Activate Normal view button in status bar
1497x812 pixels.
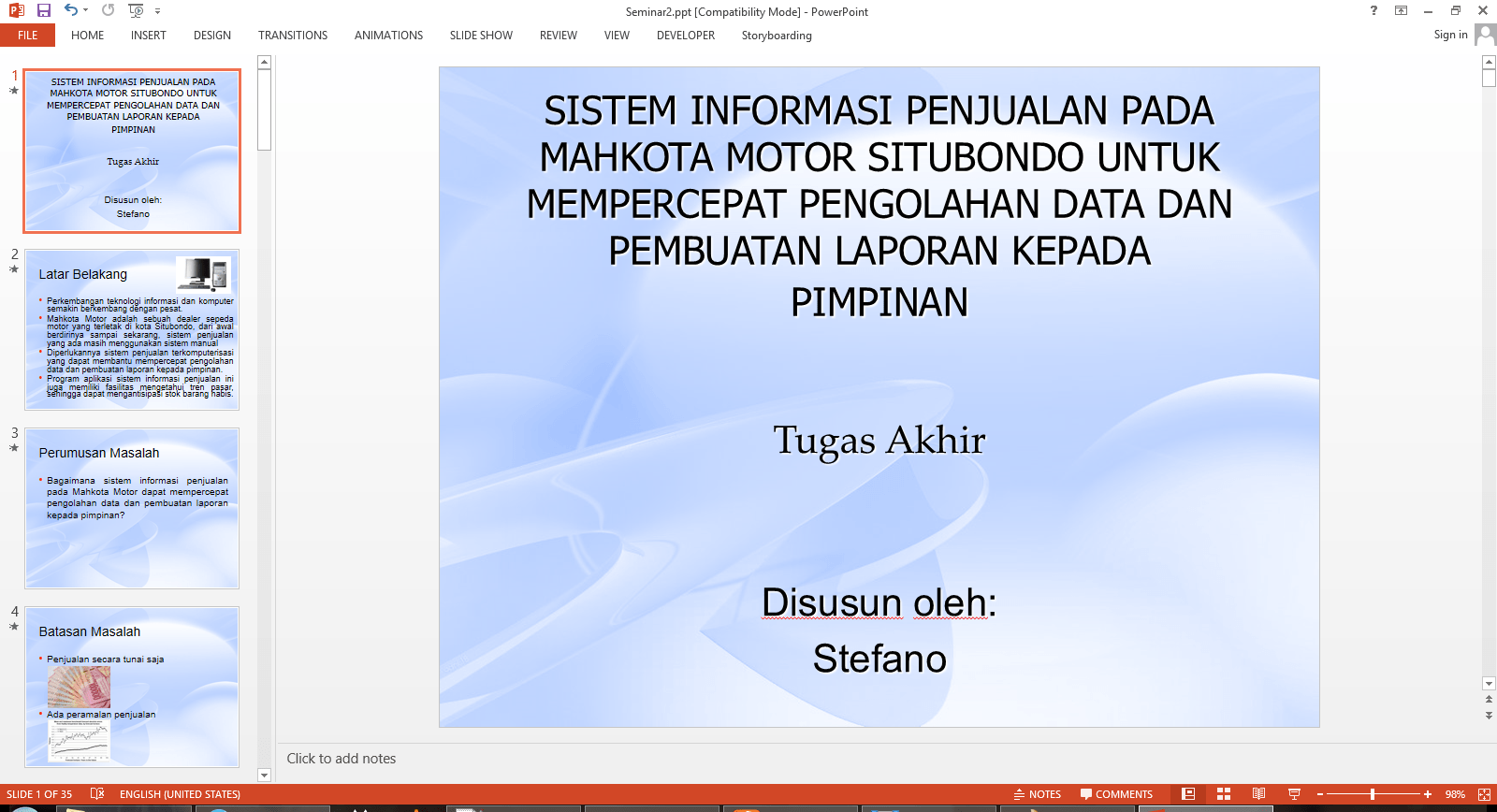pos(1188,794)
